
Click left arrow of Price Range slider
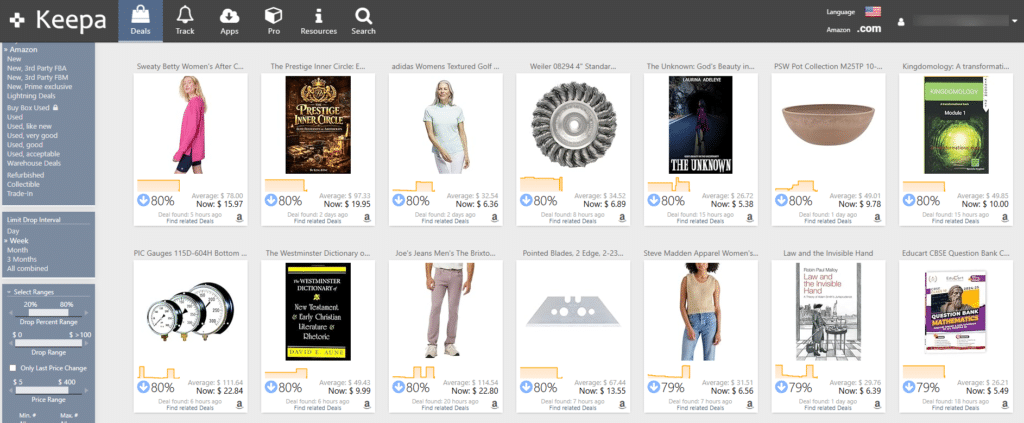pyautogui.click(x=12, y=390)
